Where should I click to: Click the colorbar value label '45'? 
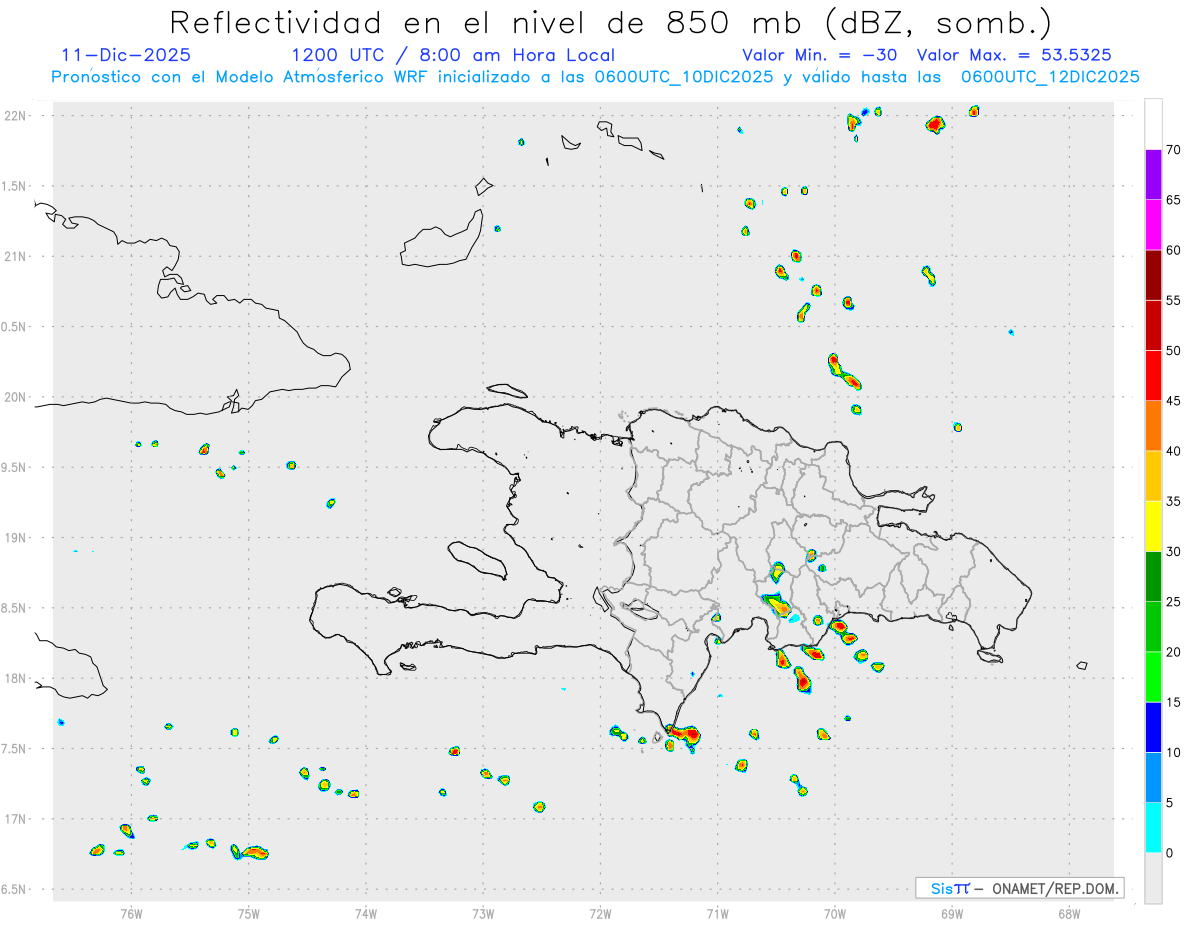point(1174,401)
